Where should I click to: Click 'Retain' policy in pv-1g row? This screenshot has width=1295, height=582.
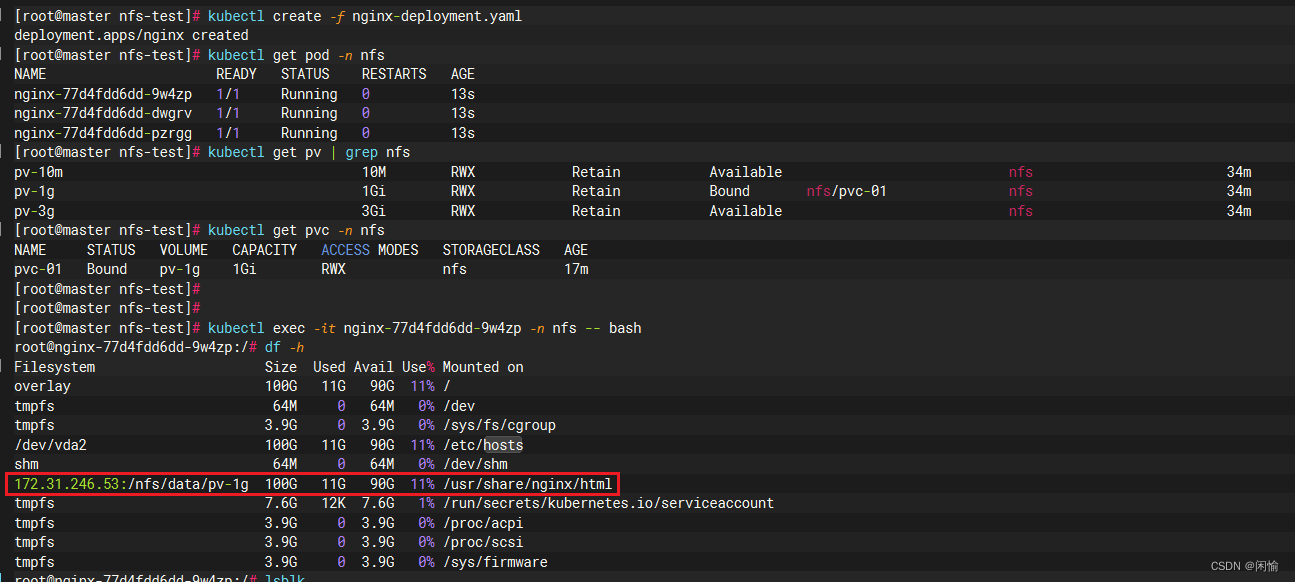click(596, 191)
